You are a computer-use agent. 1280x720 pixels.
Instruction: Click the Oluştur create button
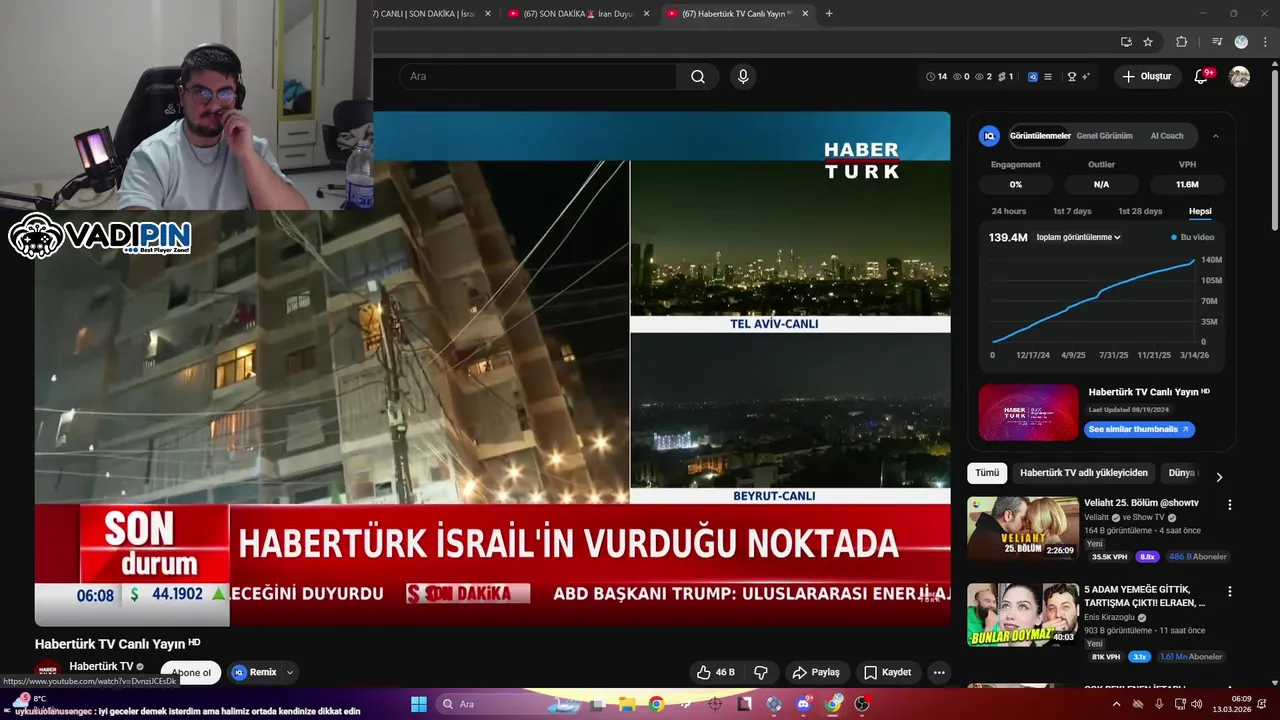(x=1148, y=76)
